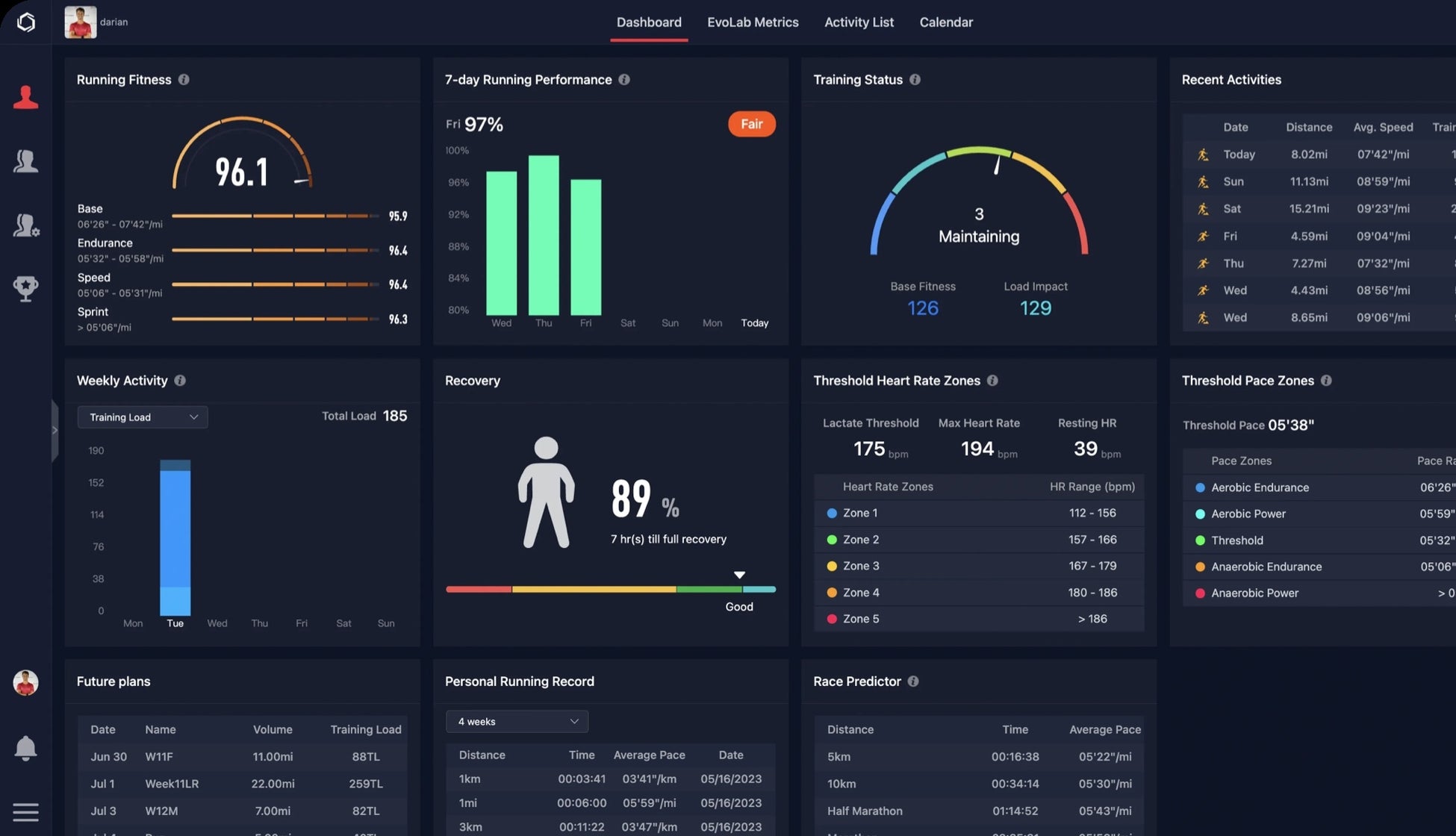The height and width of the screenshot is (836, 1456).
Task: Click the Training Status info icon
Action: tap(915, 80)
